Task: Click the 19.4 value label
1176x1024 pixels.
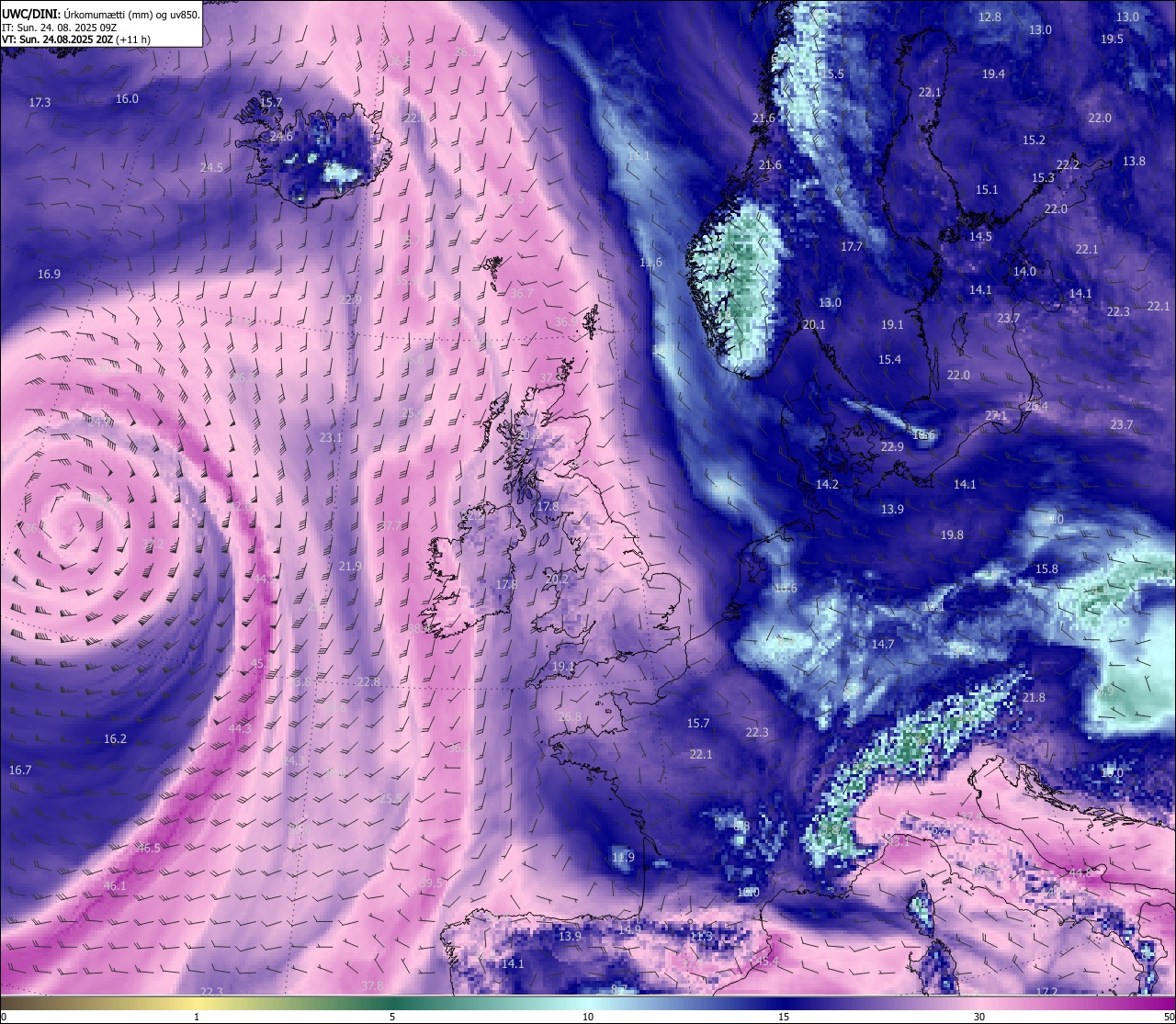Action: [993, 74]
